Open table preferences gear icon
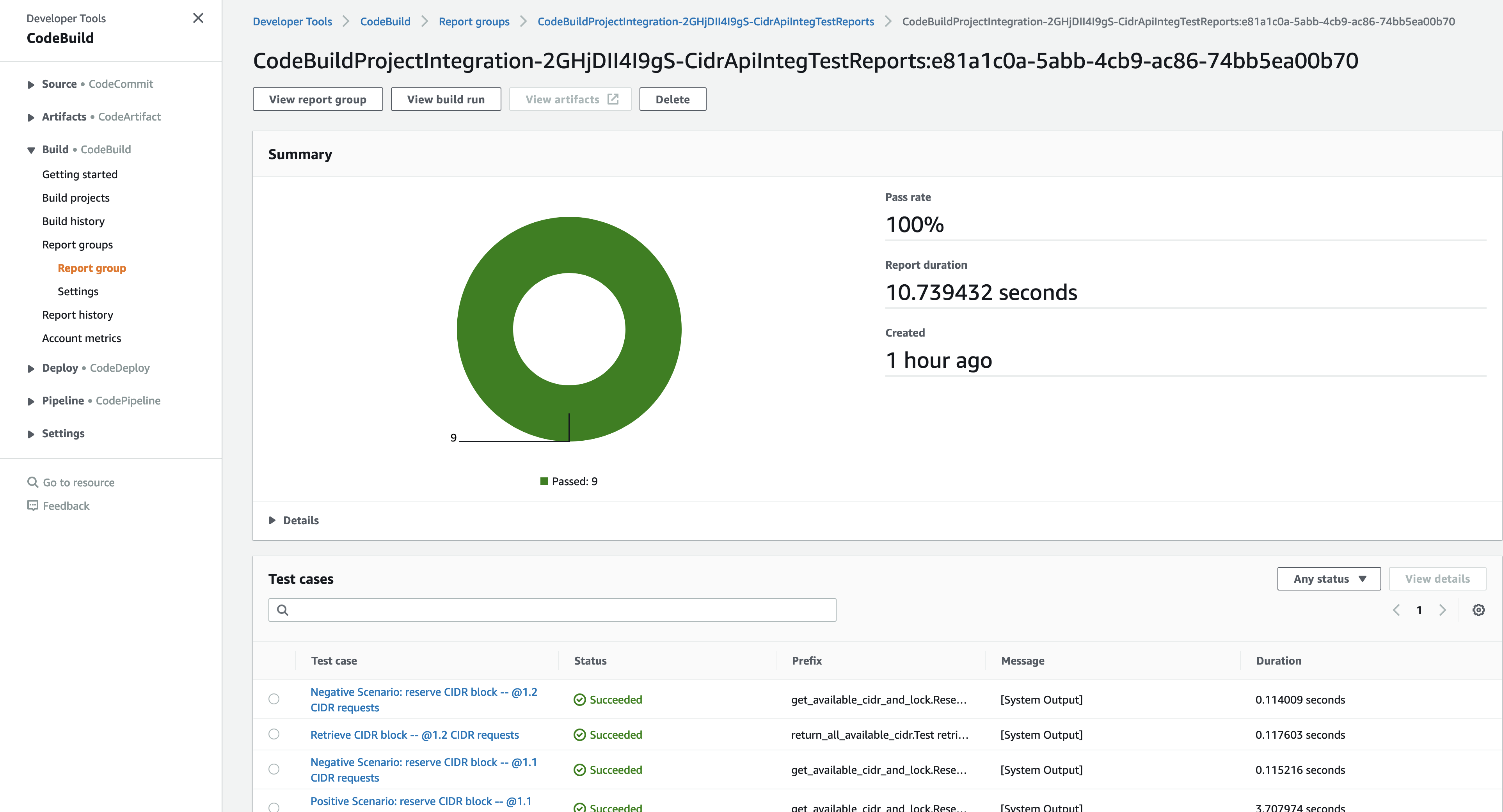The height and width of the screenshot is (812, 1503). (1478, 610)
